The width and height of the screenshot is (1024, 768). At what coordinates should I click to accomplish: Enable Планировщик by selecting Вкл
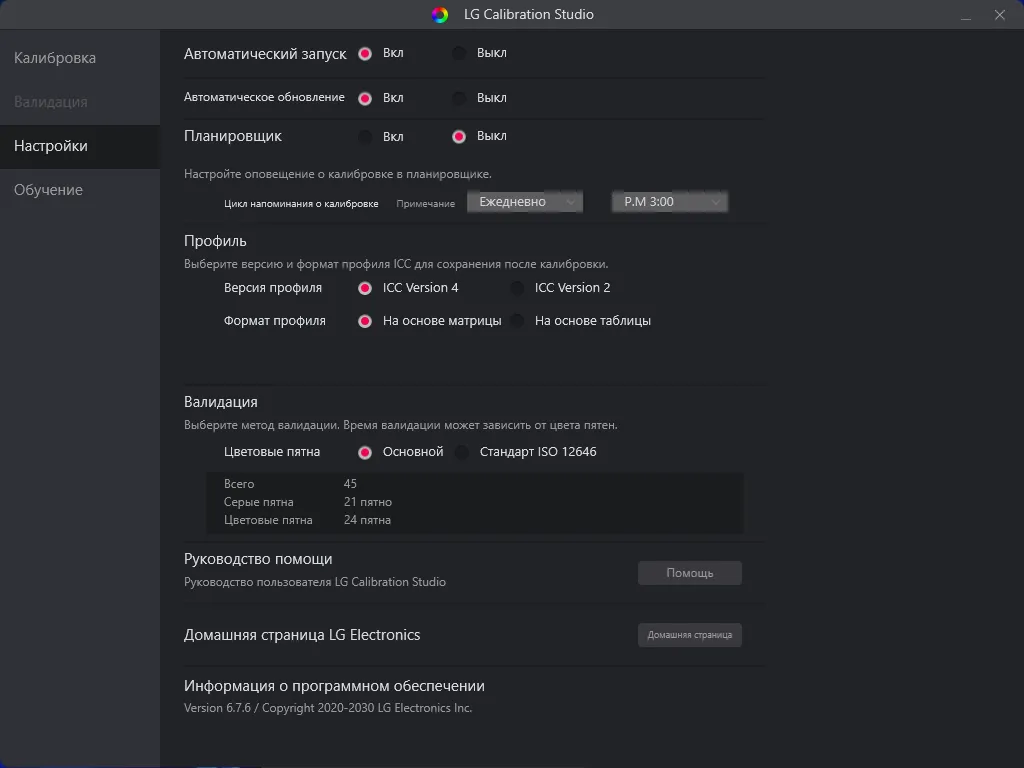click(x=365, y=136)
